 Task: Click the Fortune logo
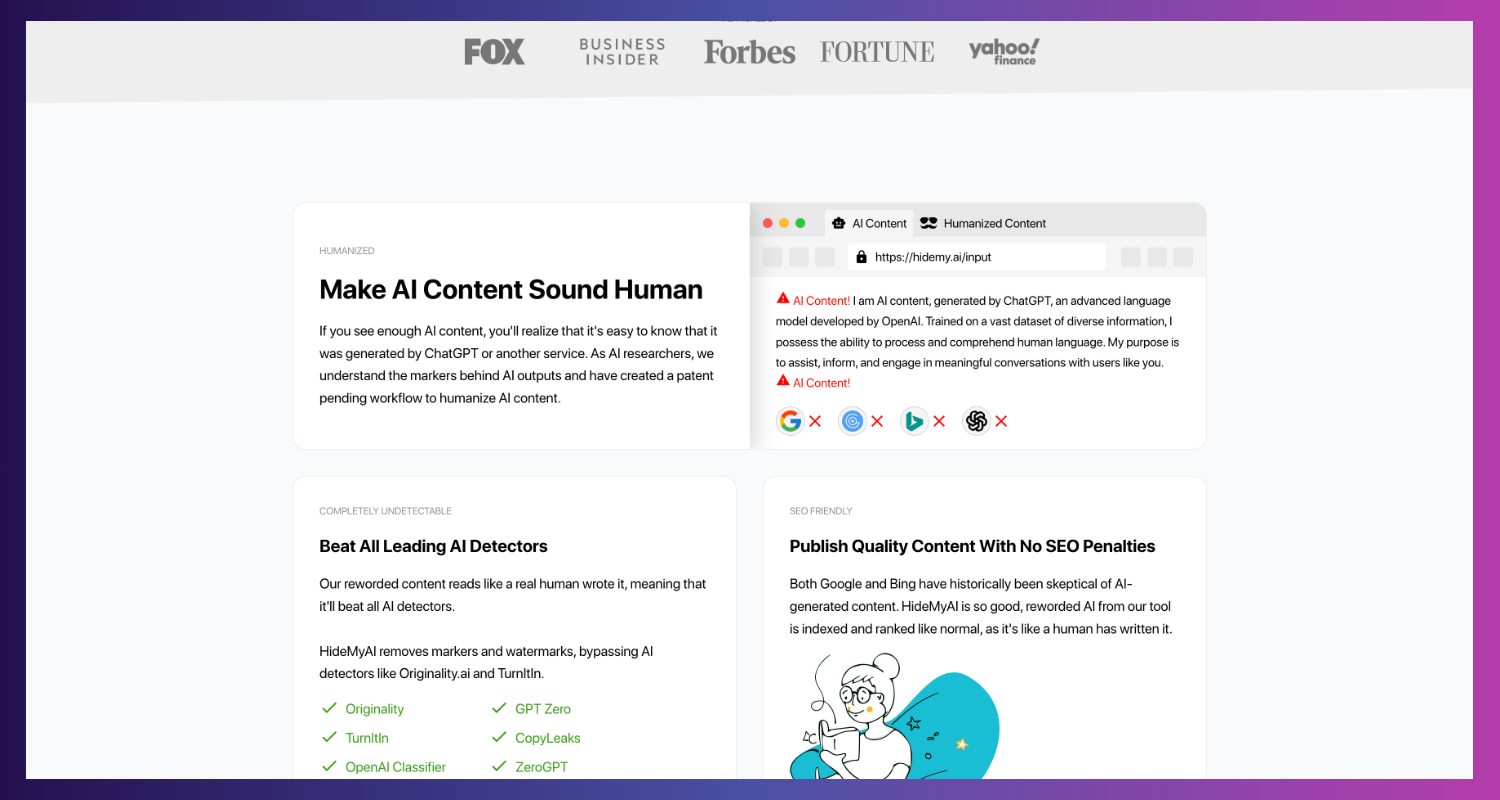(x=878, y=52)
